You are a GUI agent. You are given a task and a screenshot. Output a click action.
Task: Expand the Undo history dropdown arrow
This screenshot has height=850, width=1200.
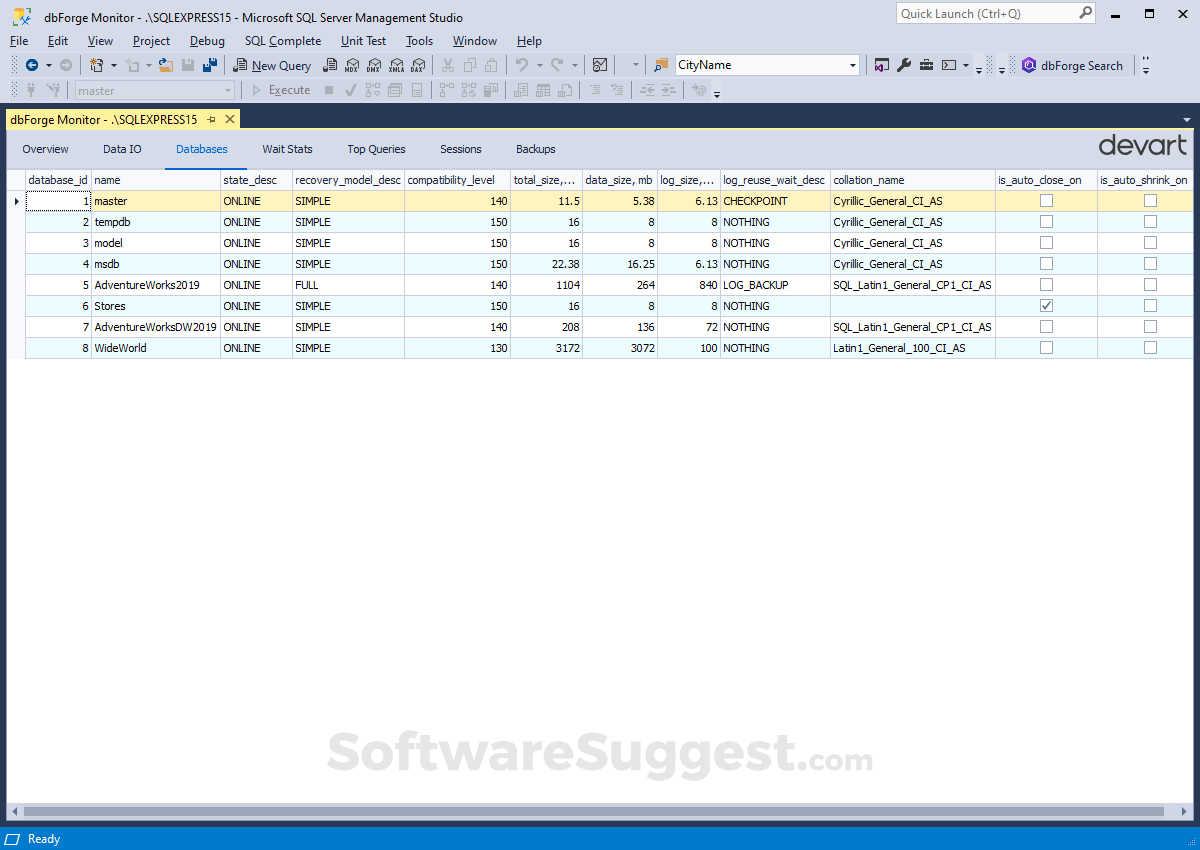pyautogui.click(x=540, y=65)
